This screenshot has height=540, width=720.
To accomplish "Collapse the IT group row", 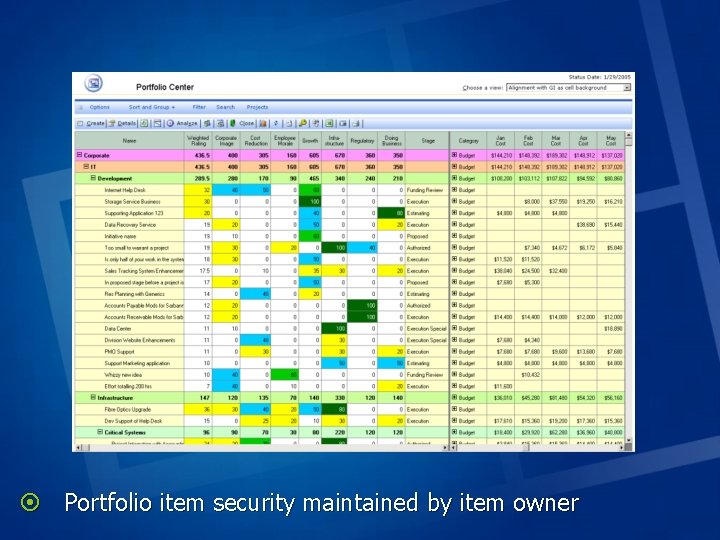I will [86, 167].
